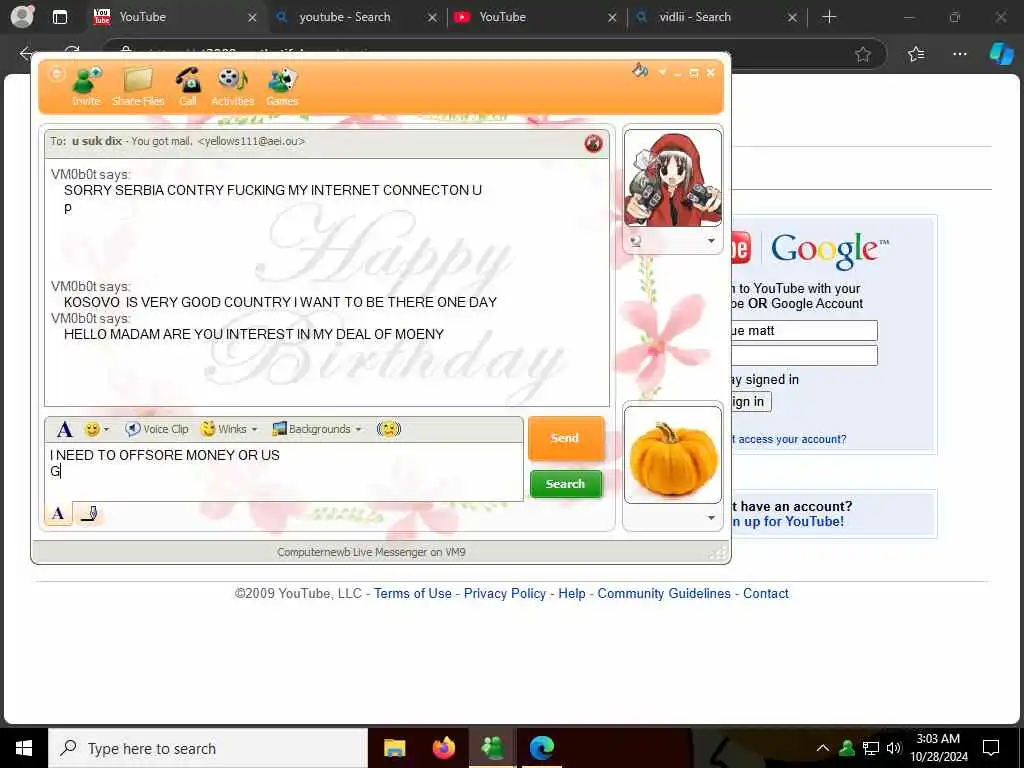Send a nudge with the shaking face icon
This screenshot has height=768, width=1024.
coord(389,429)
